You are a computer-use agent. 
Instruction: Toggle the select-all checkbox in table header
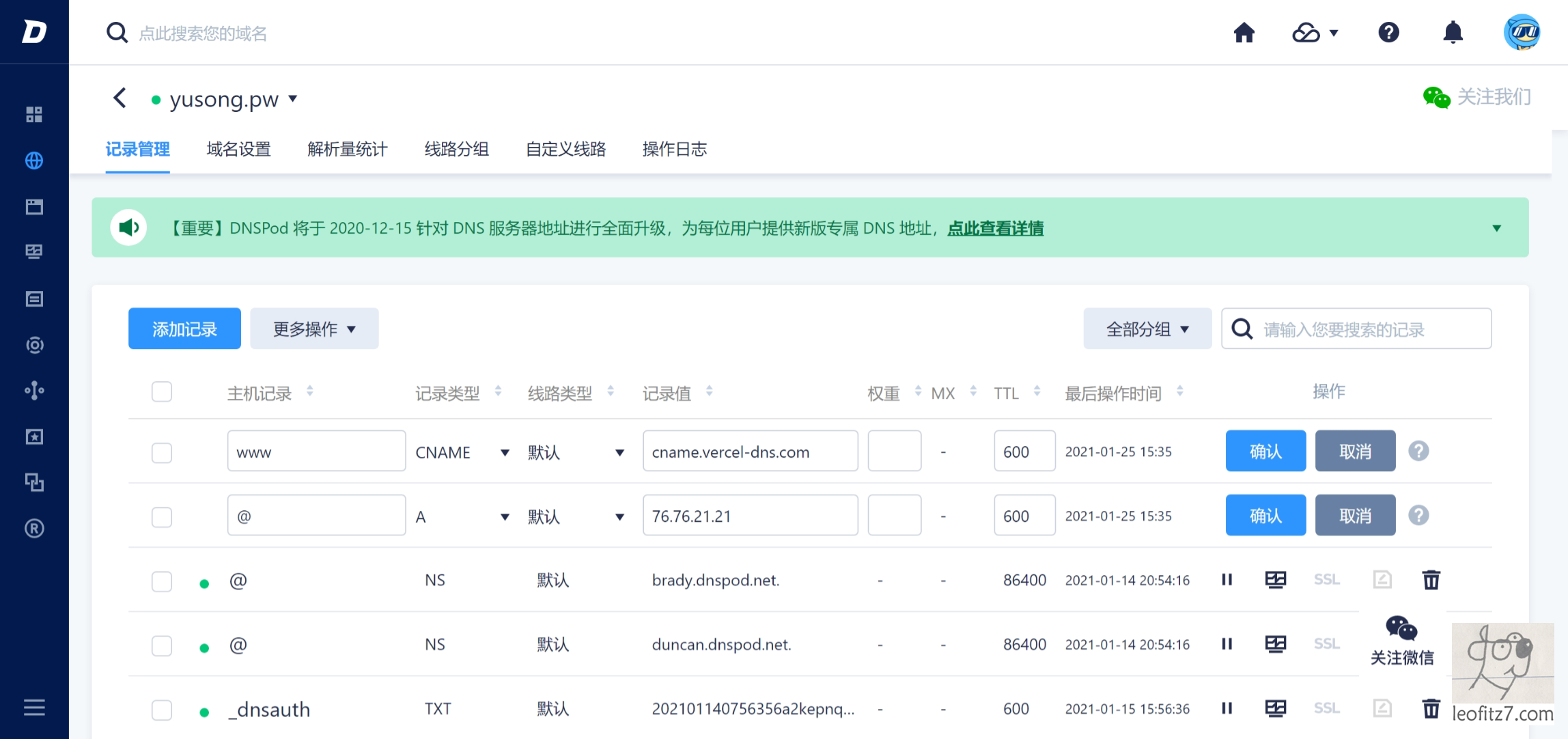click(x=162, y=392)
